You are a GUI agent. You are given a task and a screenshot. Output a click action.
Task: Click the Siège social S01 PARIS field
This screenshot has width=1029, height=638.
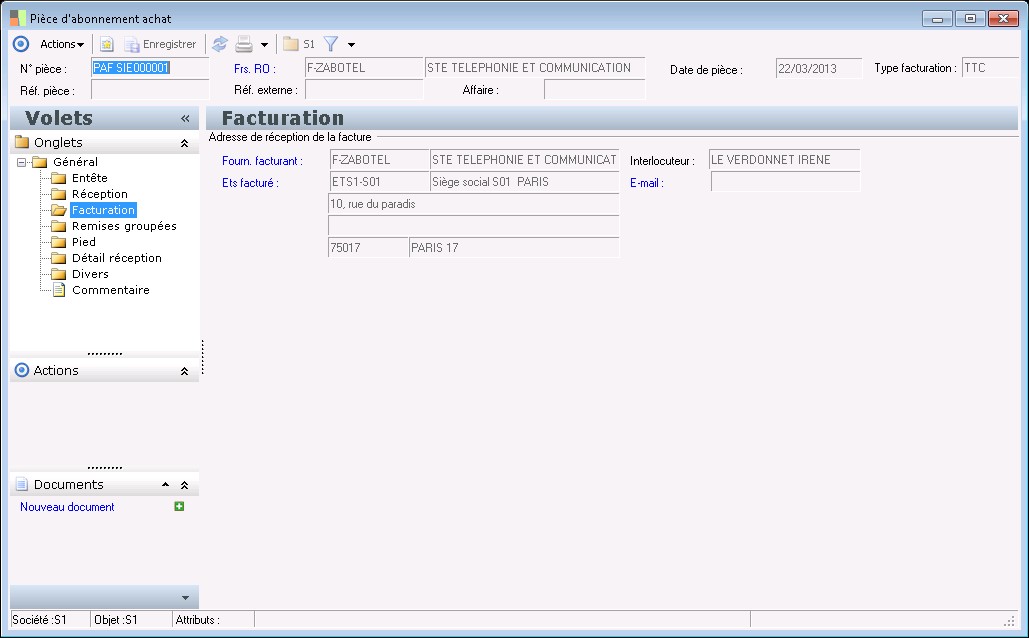(x=524, y=182)
